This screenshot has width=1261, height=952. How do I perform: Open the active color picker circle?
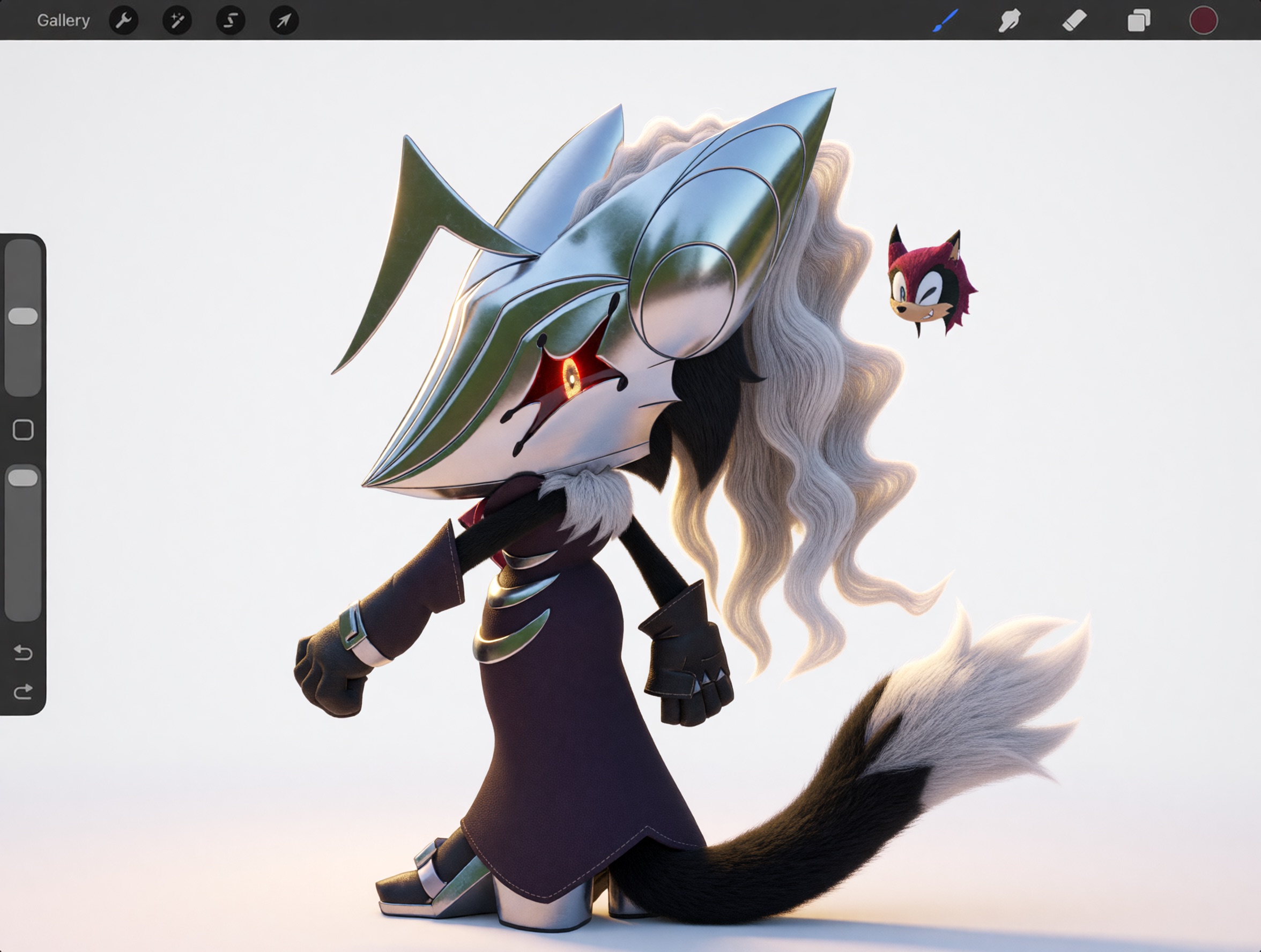point(1204,20)
